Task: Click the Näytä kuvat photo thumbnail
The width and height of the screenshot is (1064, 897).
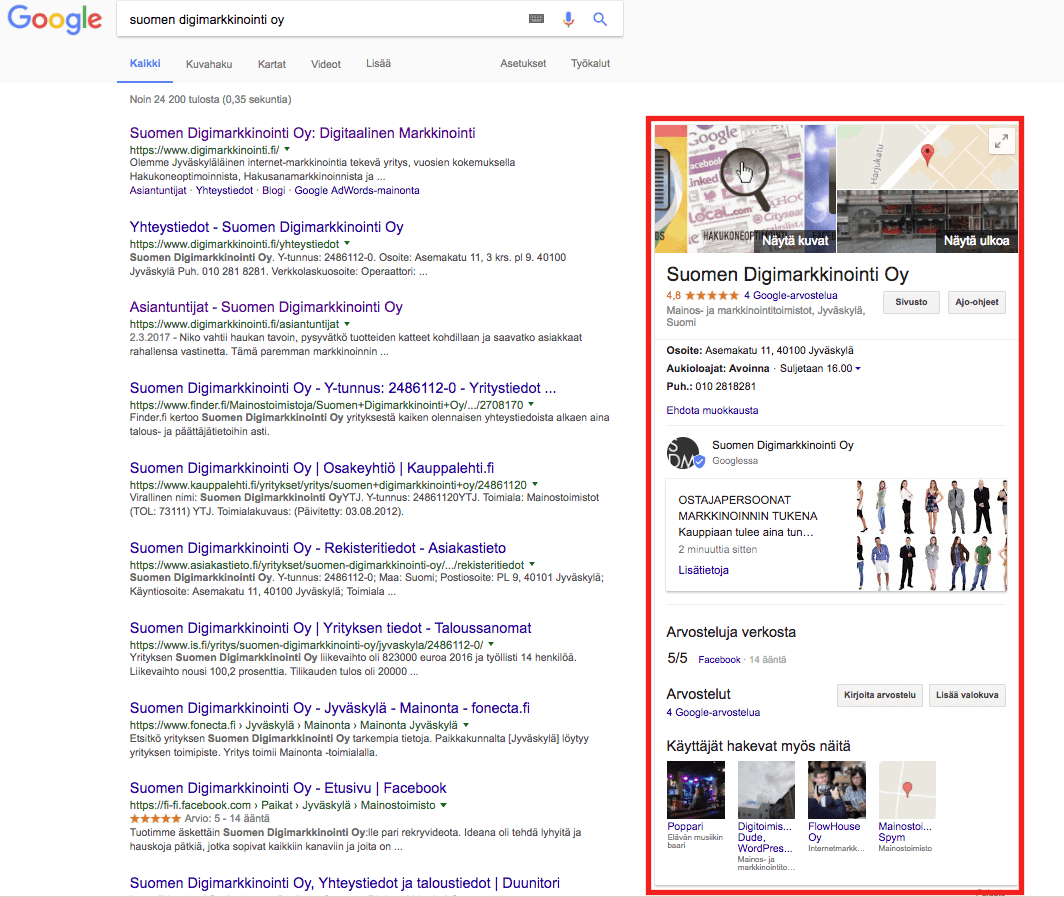Action: point(745,188)
